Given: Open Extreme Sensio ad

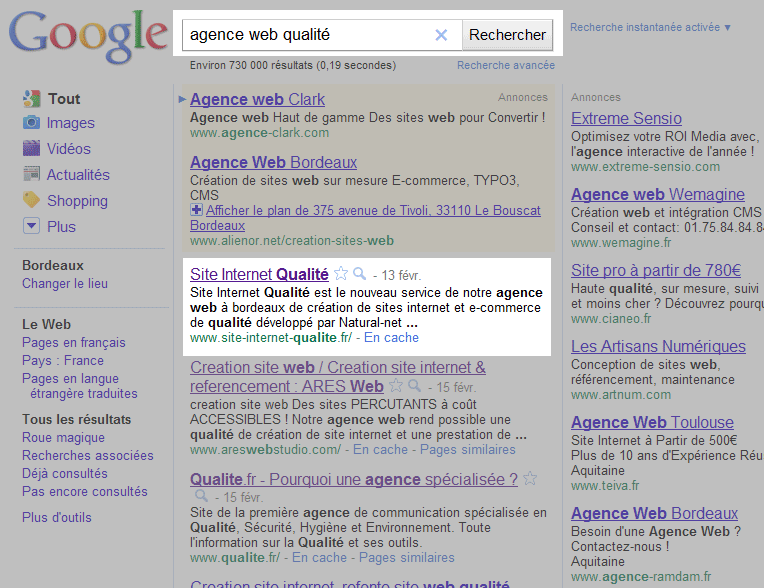Looking at the screenshot, I should tap(626, 118).
